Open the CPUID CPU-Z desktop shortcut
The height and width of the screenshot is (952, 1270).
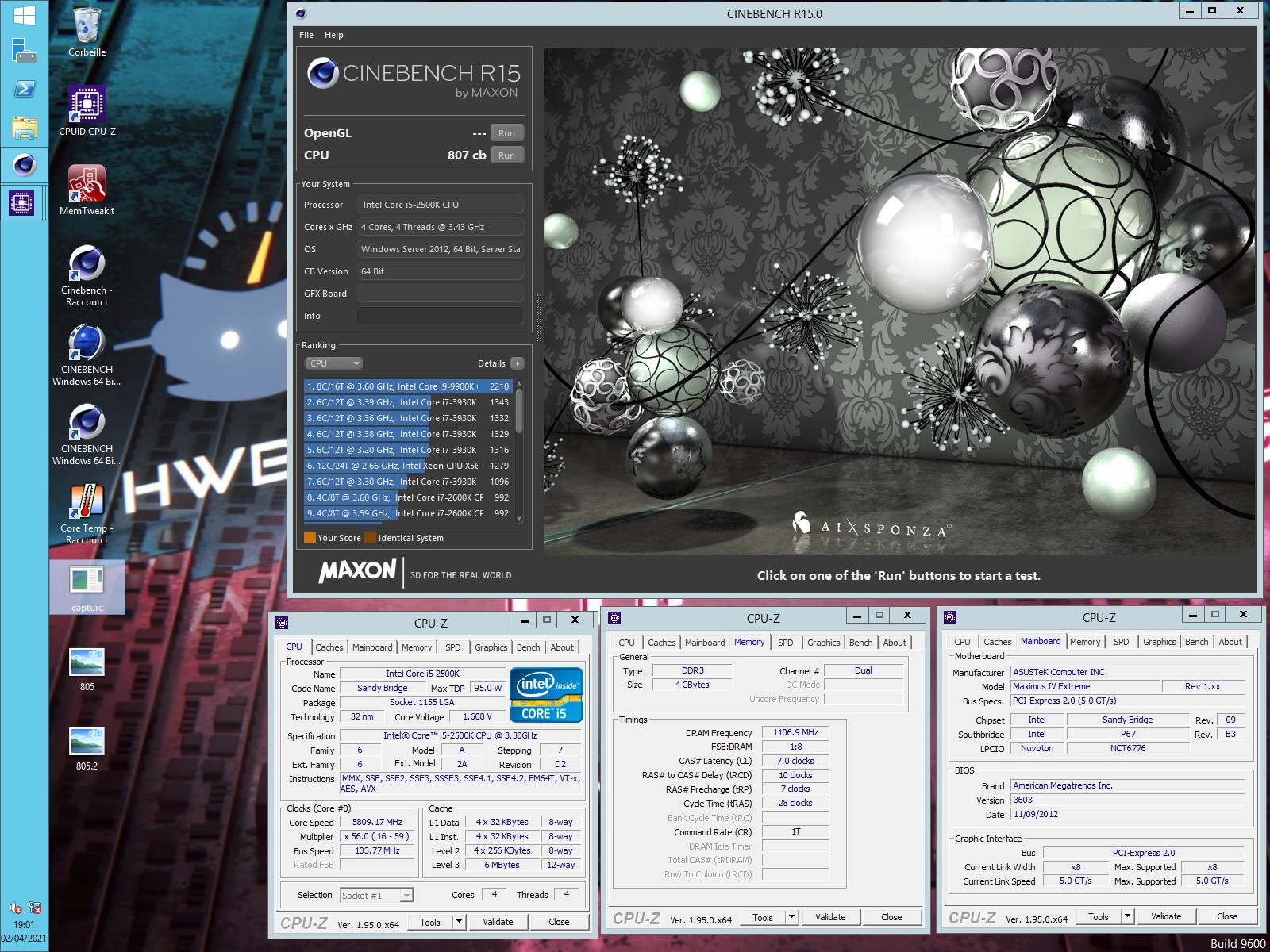[87, 111]
